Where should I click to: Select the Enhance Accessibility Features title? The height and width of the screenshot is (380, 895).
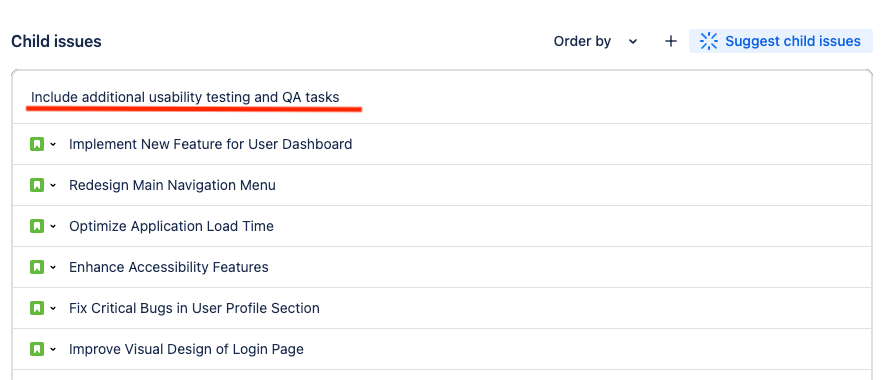point(168,268)
